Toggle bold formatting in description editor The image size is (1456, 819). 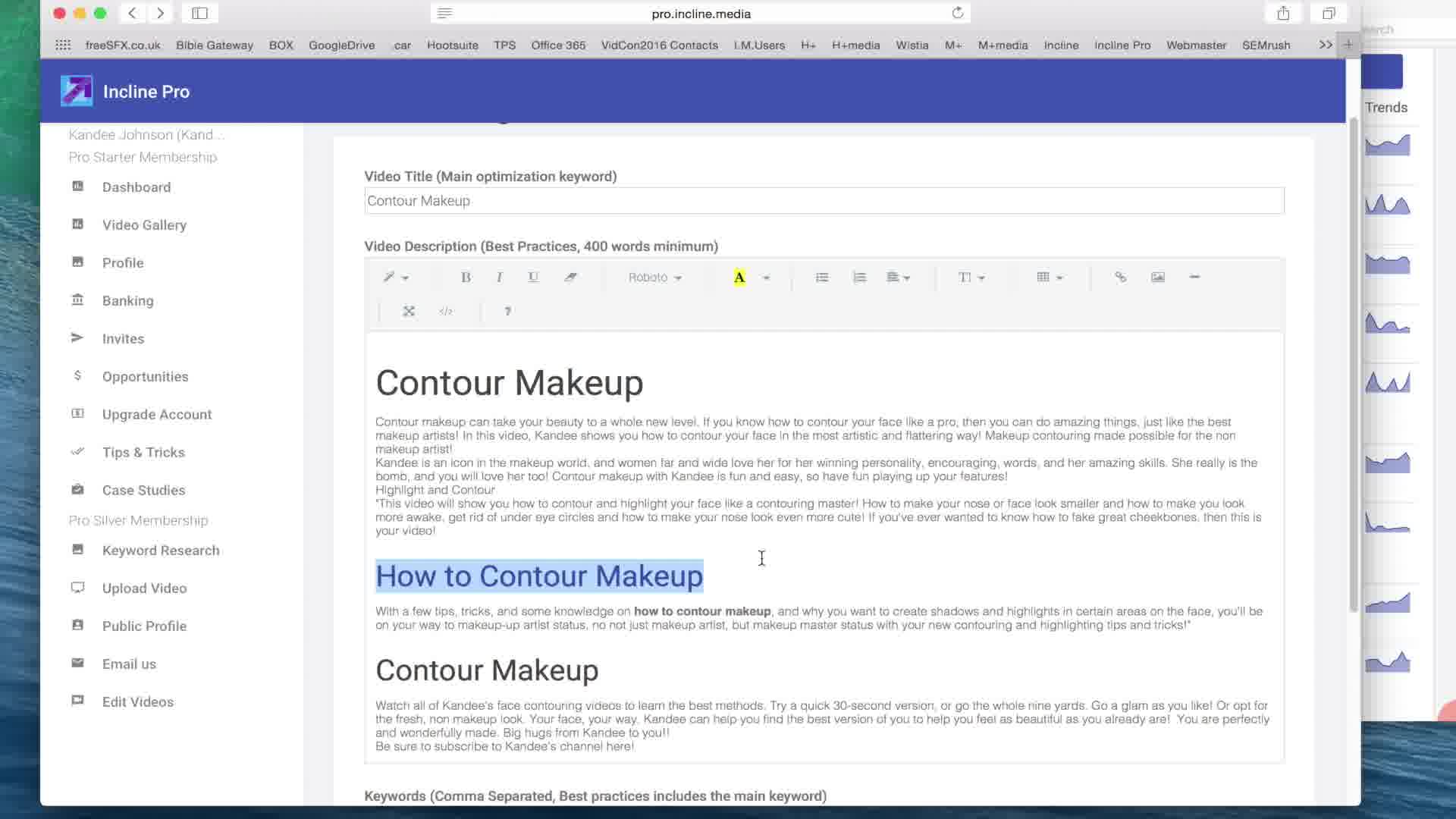[x=466, y=278]
